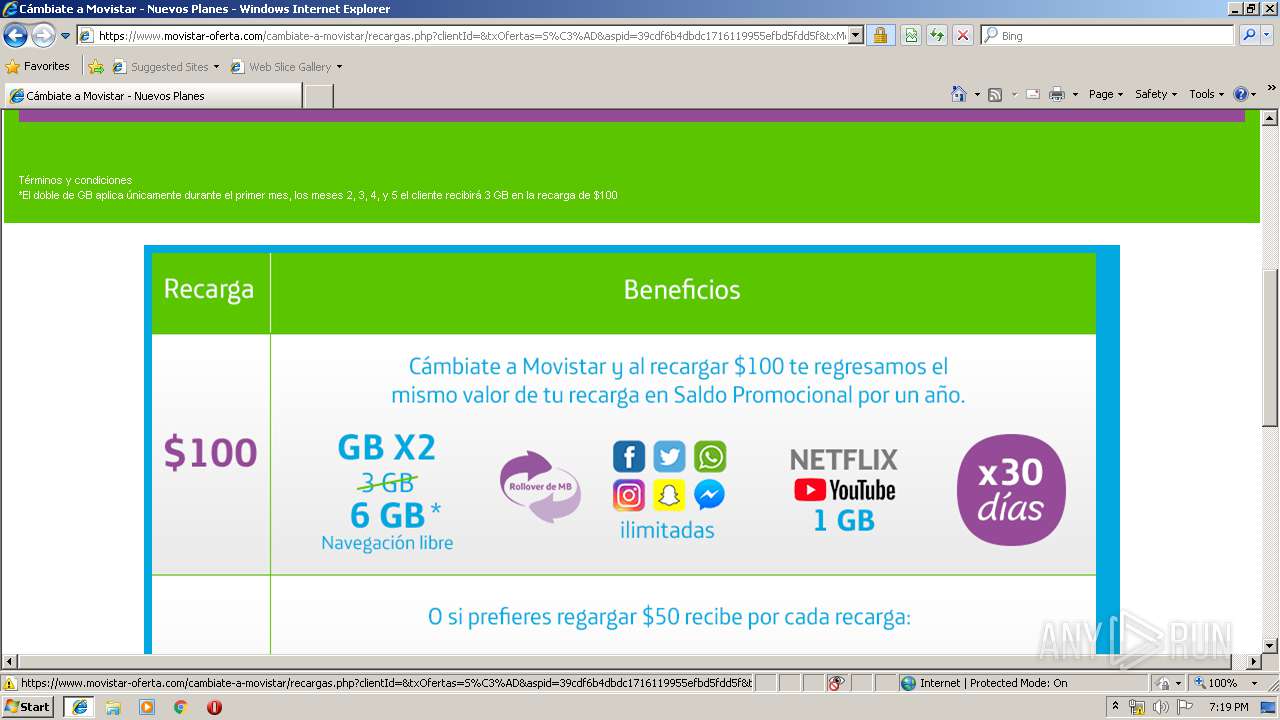The image size is (1280, 720).
Task: Click the vertical scrollbar down arrow
Action: [1270, 646]
